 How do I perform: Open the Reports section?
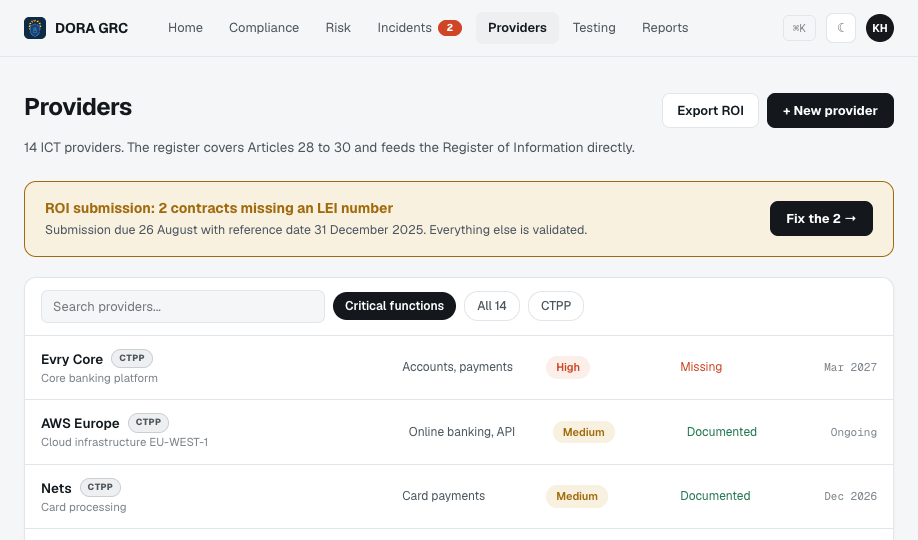[664, 28]
